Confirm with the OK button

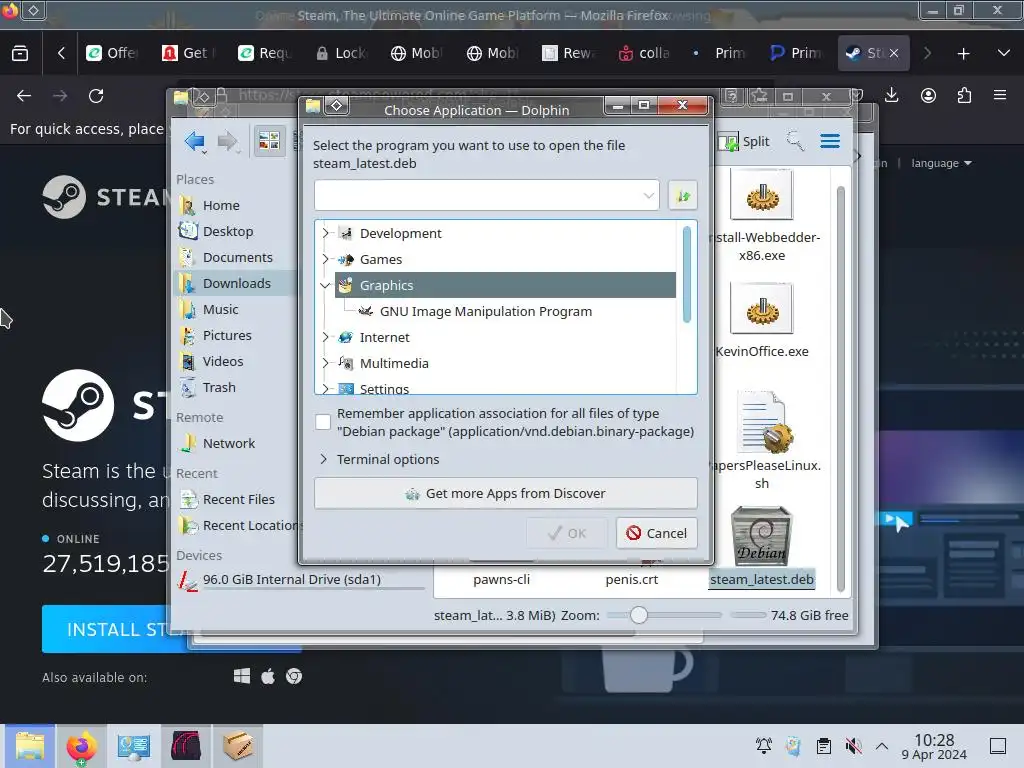(567, 533)
